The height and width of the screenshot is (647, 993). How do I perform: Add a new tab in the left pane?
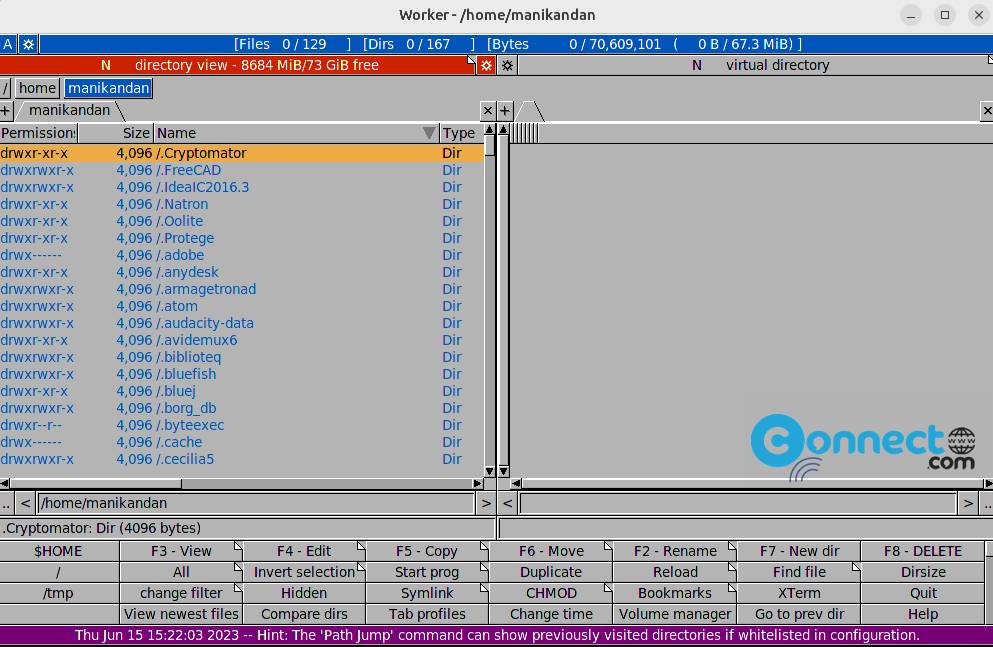tap(6, 111)
